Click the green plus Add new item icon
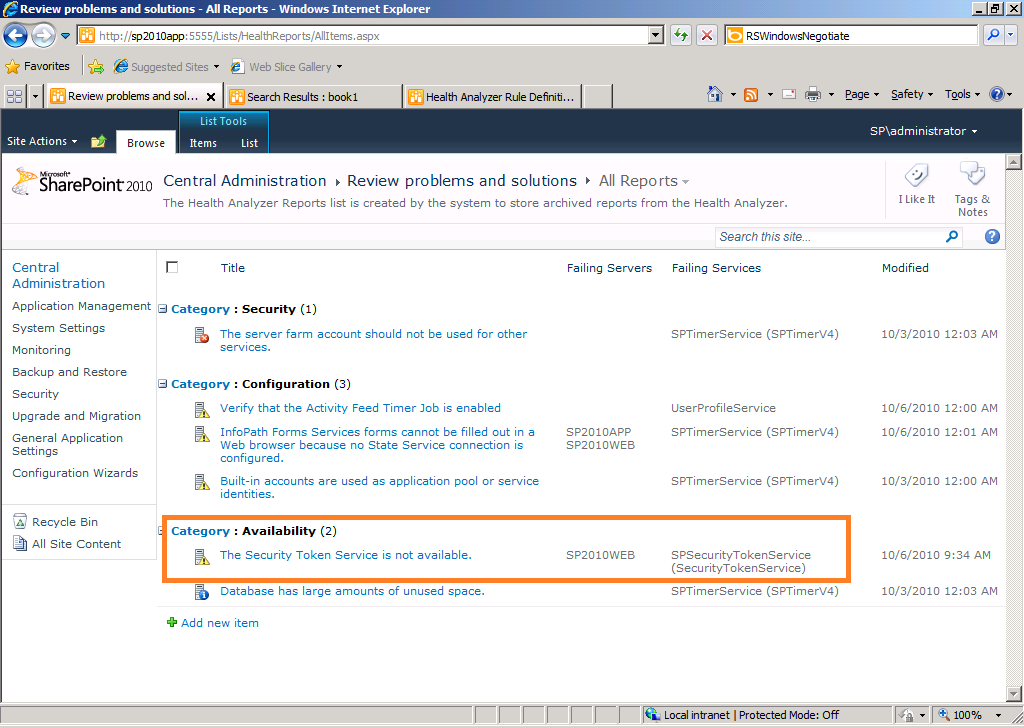The height and width of the screenshot is (728, 1024). (172, 622)
